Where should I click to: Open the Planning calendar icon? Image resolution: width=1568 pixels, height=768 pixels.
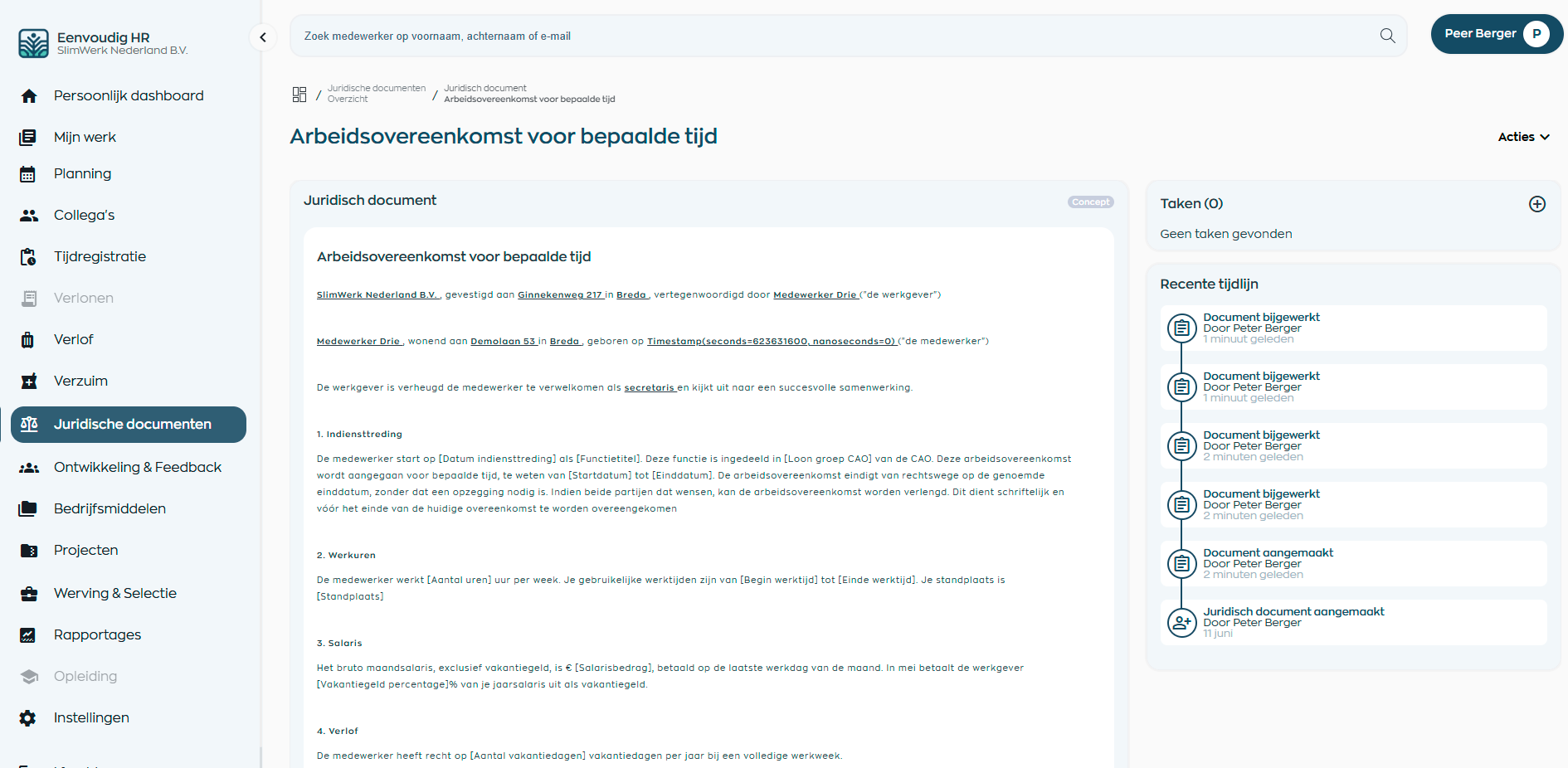[29, 173]
